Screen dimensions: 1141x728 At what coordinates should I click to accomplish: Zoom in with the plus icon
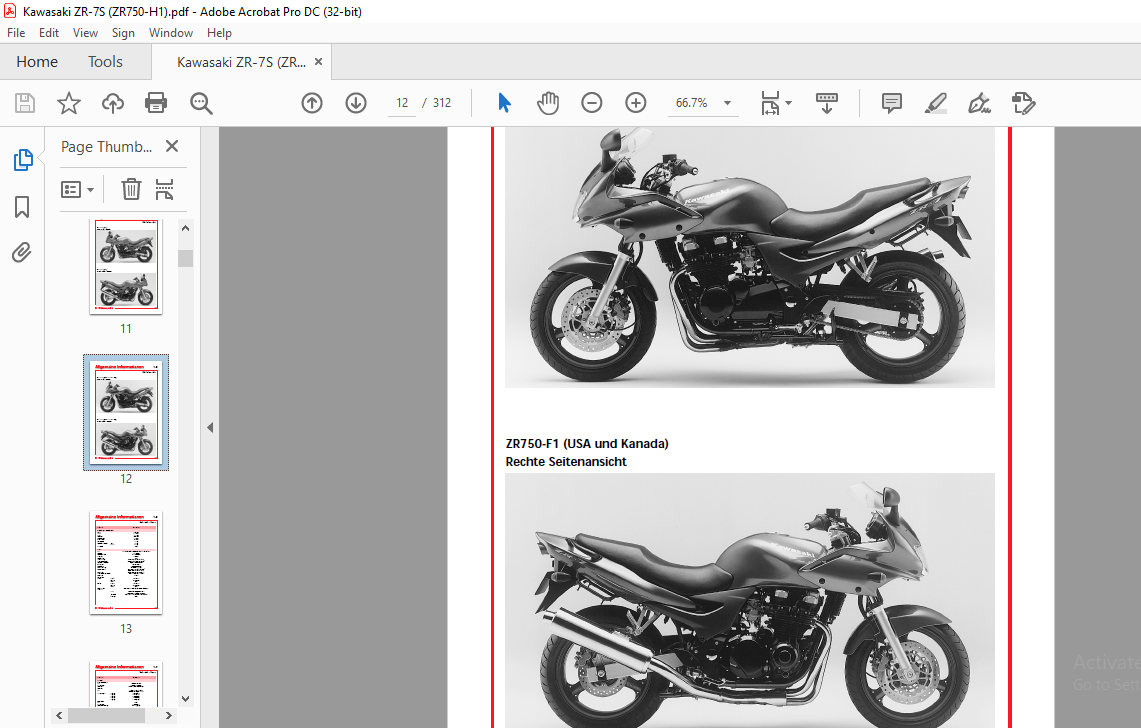(x=636, y=103)
